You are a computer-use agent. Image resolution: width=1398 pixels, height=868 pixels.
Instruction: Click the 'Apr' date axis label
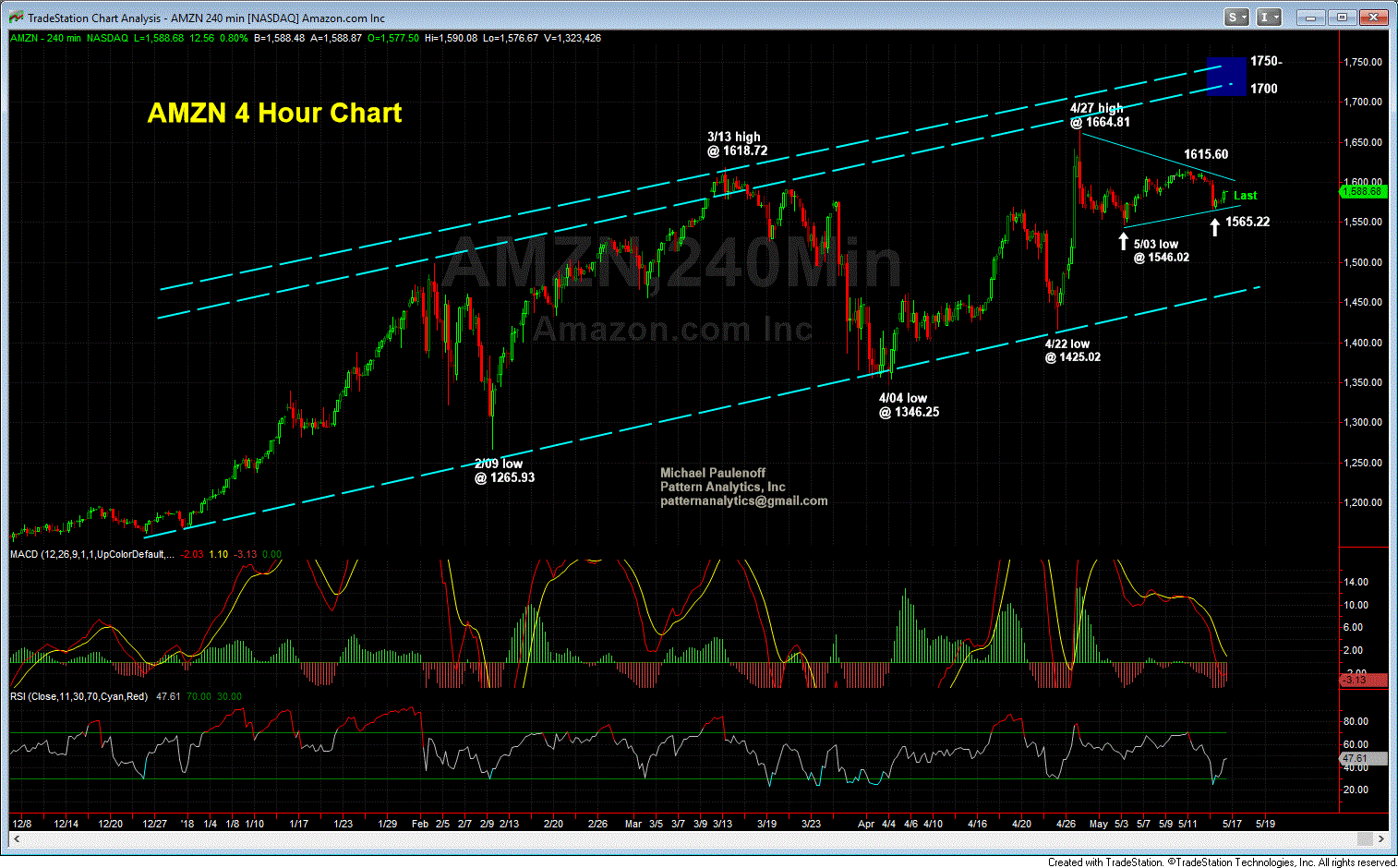(866, 823)
